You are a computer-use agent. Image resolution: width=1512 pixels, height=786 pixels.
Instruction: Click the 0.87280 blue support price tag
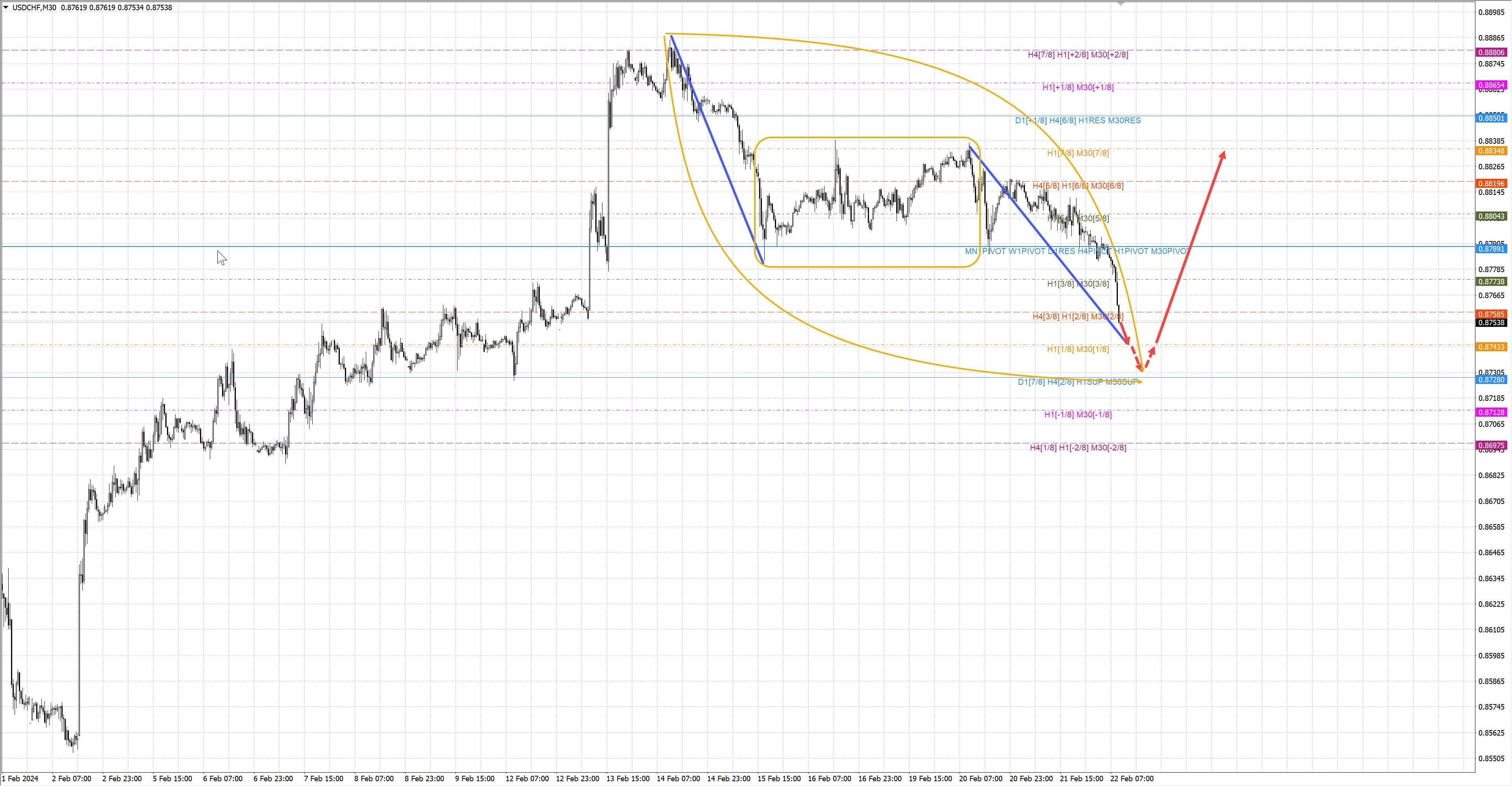(1491, 380)
